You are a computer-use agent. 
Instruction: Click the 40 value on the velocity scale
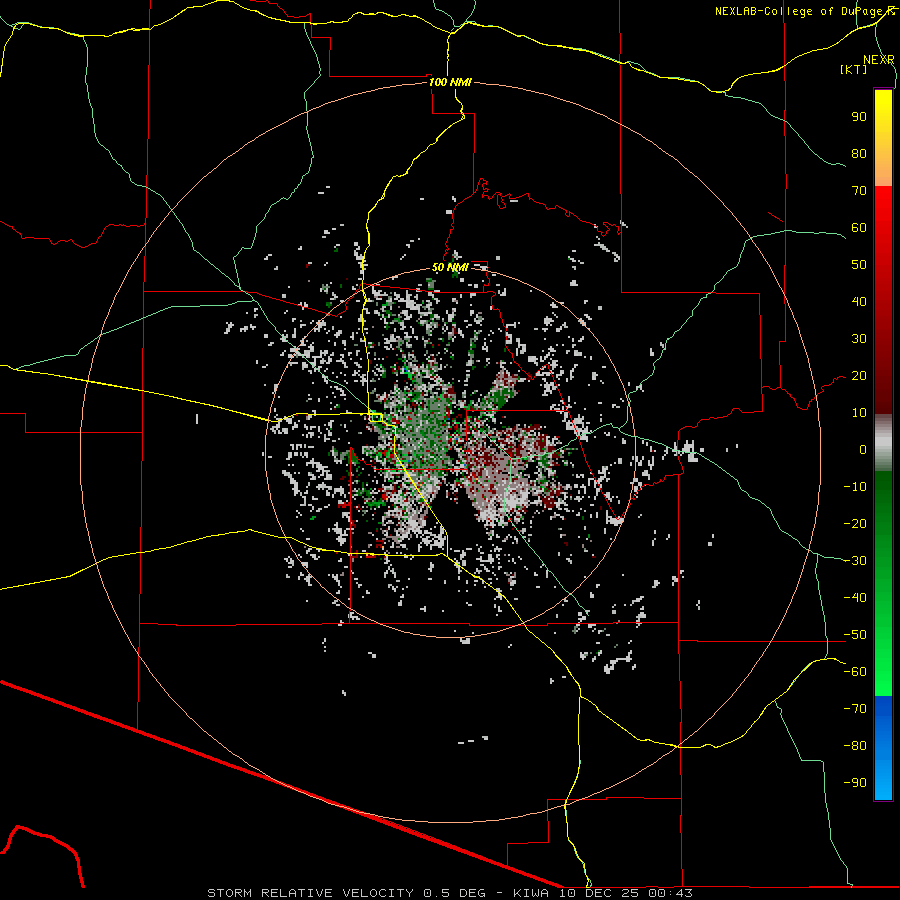point(859,302)
